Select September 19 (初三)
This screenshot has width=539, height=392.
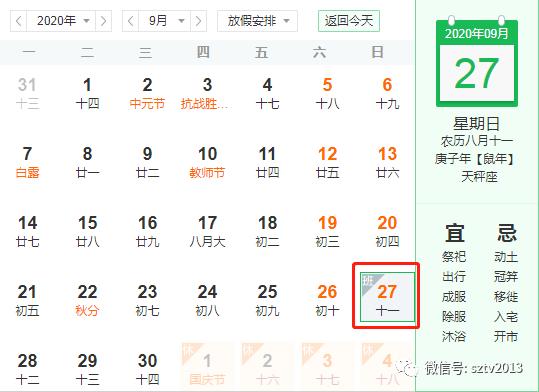click(327, 232)
